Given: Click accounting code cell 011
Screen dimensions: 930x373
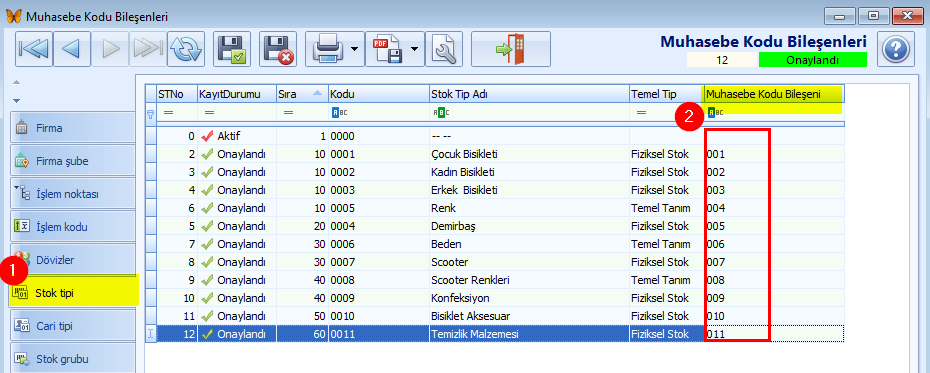Looking at the screenshot, I should 773,334.
